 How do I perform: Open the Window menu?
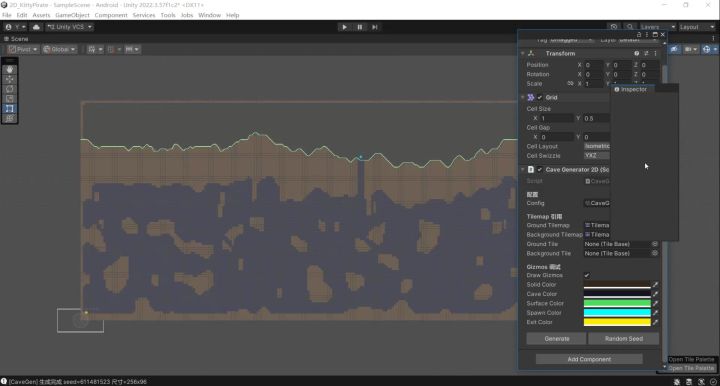tap(209, 15)
